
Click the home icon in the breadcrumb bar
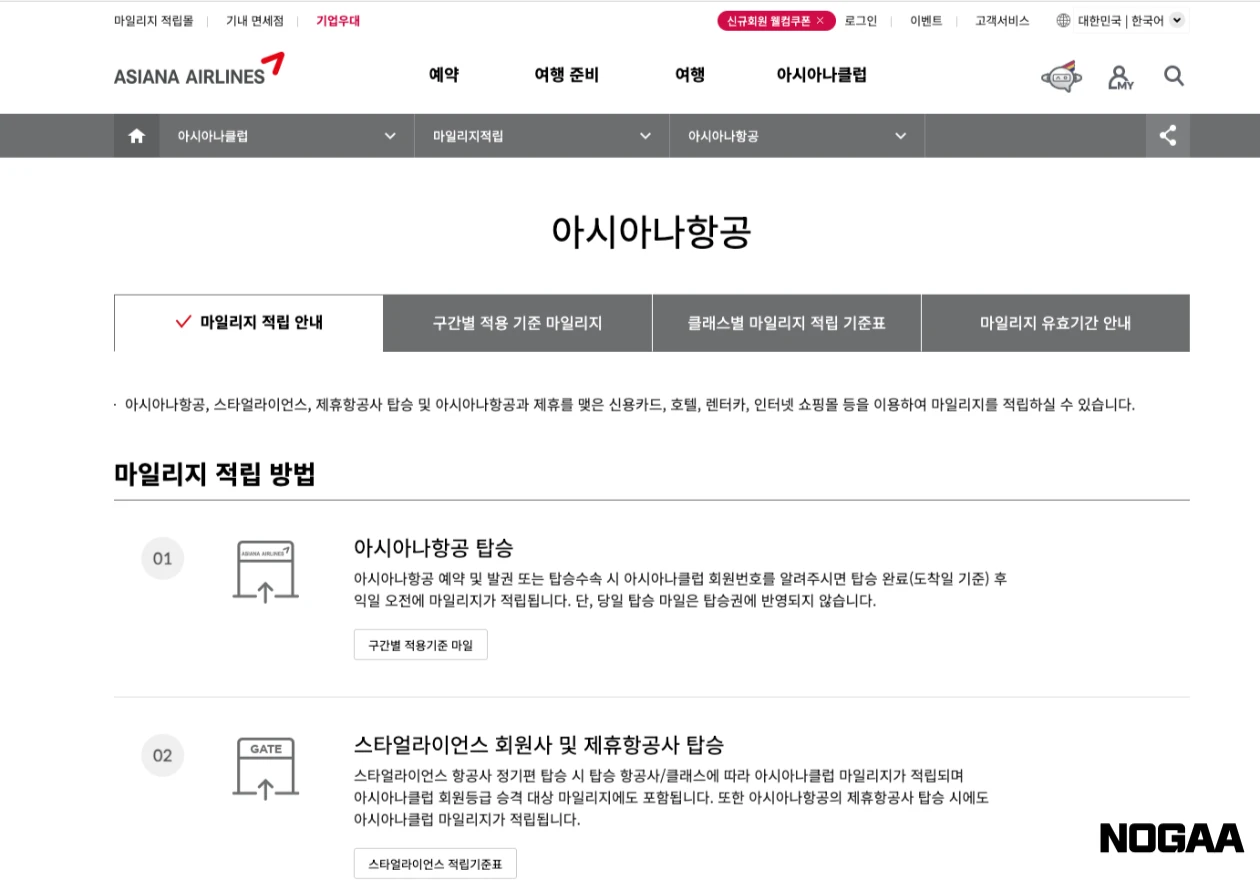(136, 135)
